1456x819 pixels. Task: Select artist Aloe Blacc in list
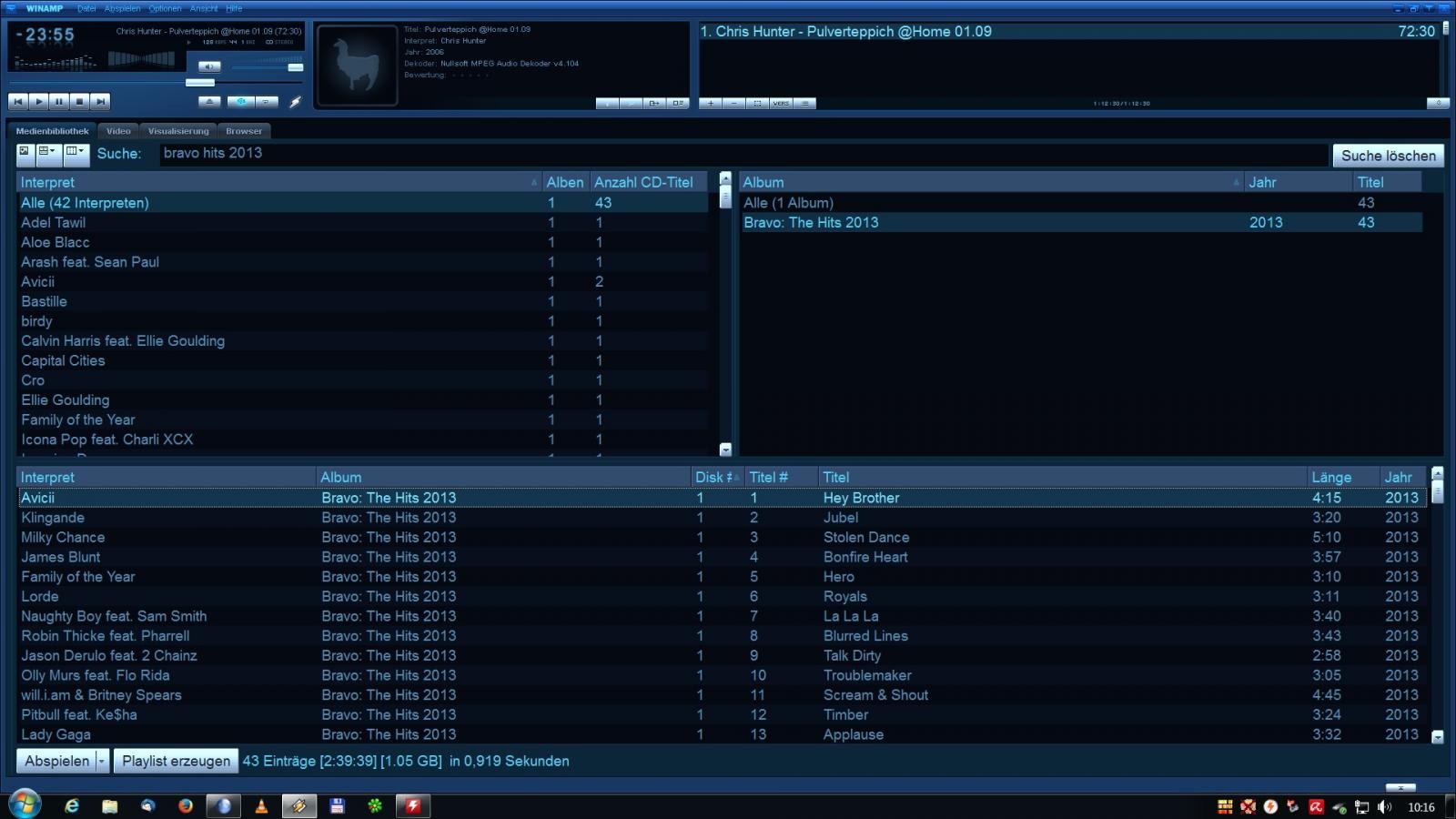(x=362, y=242)
